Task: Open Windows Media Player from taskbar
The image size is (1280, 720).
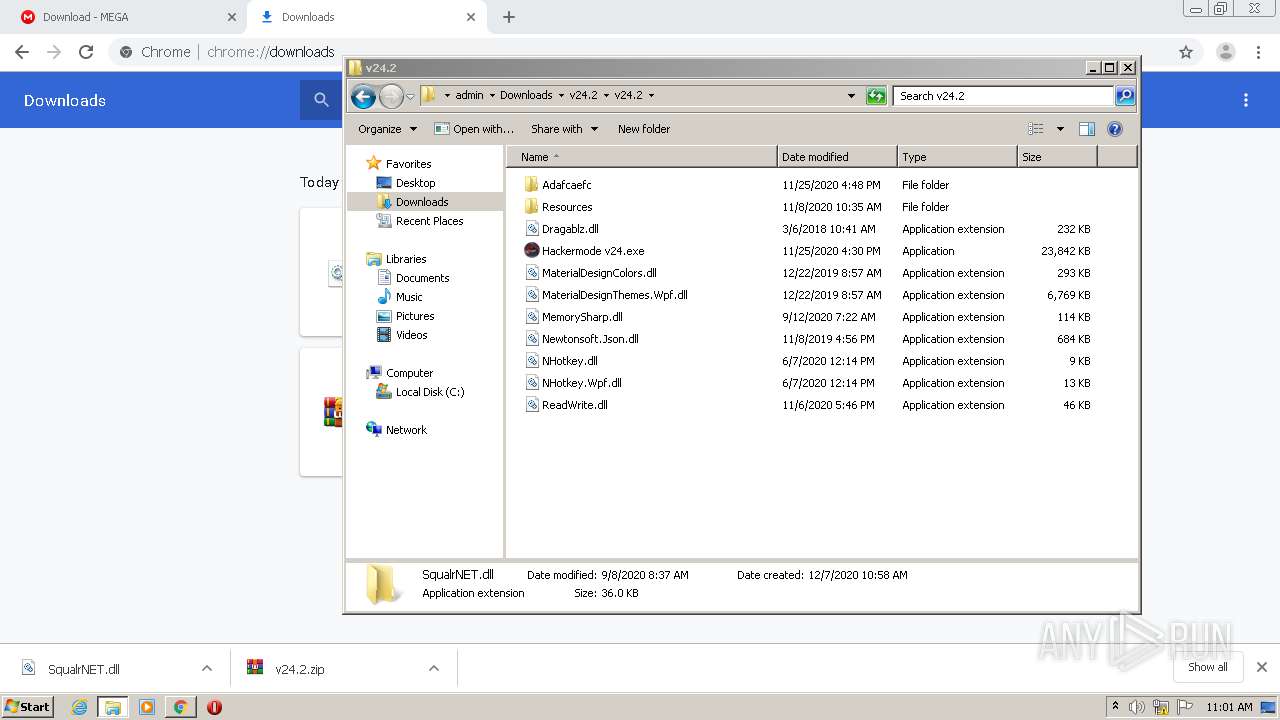Action: [x=147, y=707]
